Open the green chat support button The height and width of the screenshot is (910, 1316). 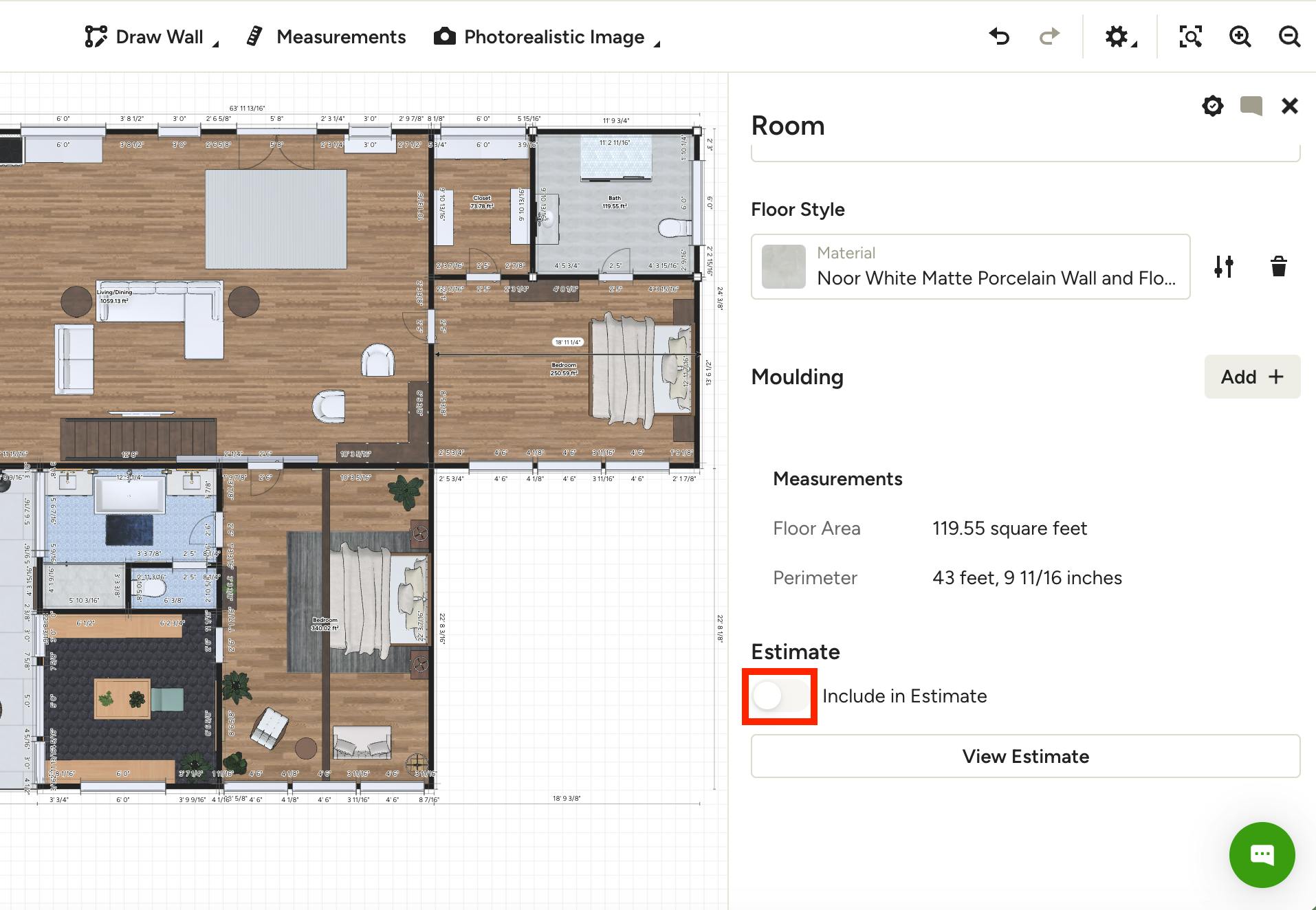pyautogui.click(x=1262, y=855)
